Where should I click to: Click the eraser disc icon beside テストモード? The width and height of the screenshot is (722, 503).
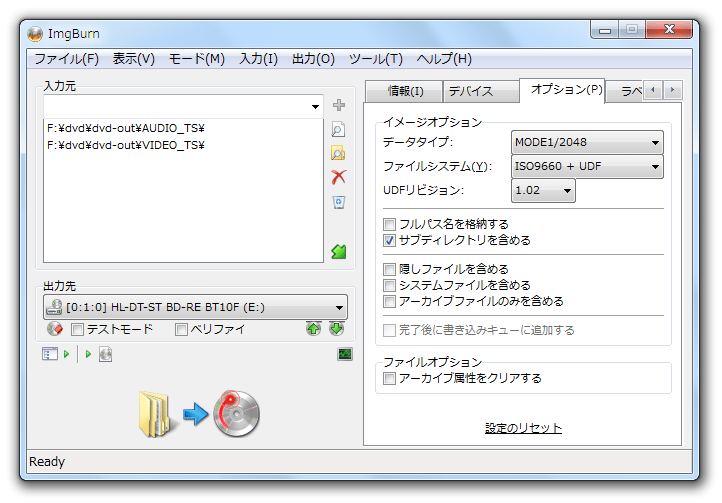click(55, 329)
